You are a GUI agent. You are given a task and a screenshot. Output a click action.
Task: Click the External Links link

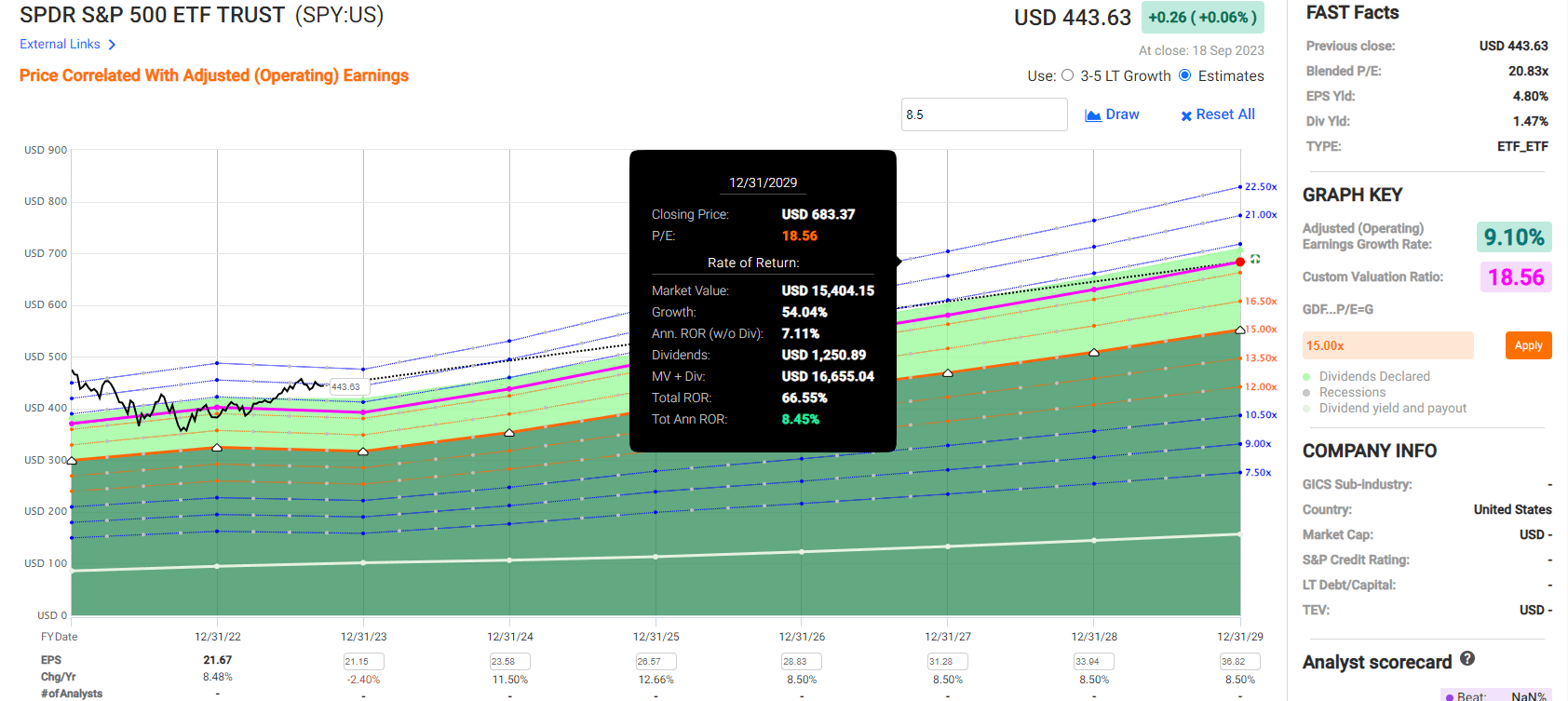(60, 44)
